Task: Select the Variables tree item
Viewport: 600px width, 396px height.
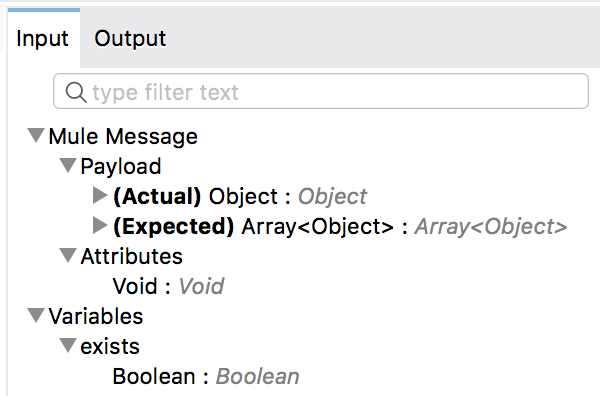Action: [96, 316]
